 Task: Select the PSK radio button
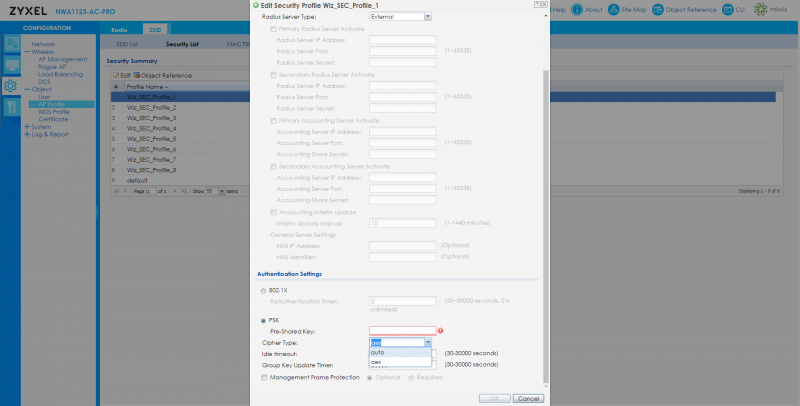263,321
